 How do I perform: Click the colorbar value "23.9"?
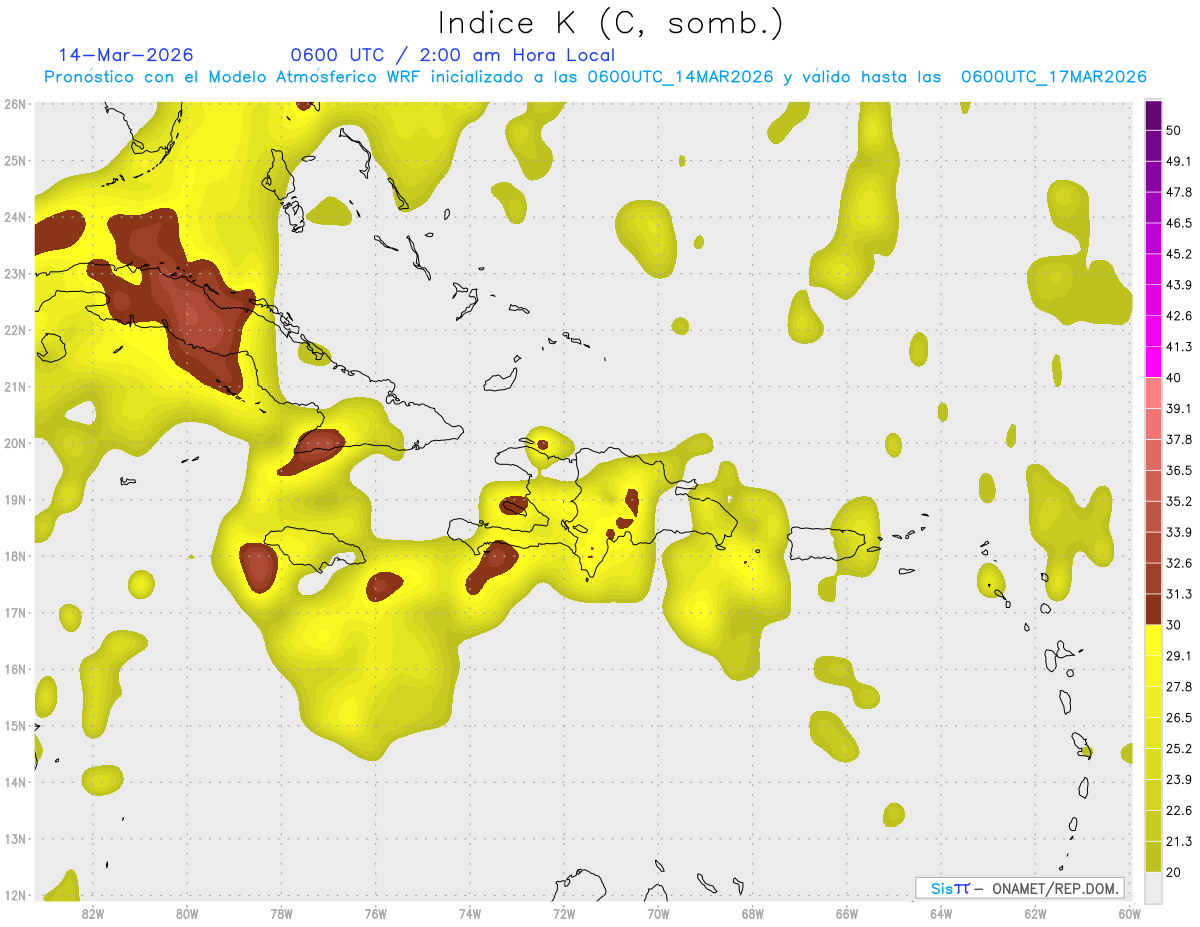point(1179,780)
